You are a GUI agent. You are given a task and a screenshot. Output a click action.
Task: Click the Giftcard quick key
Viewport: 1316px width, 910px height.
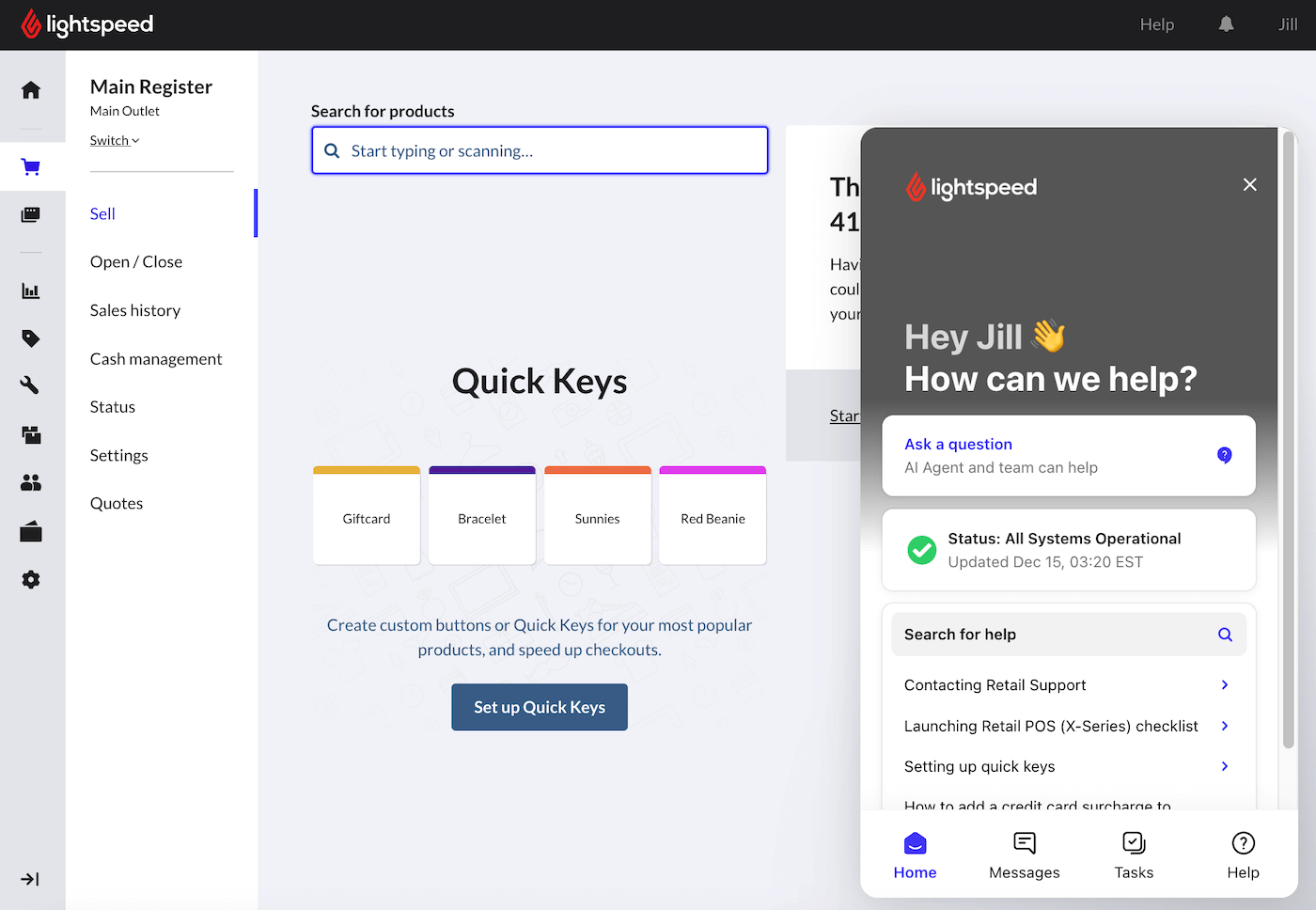tap(367, 515)
